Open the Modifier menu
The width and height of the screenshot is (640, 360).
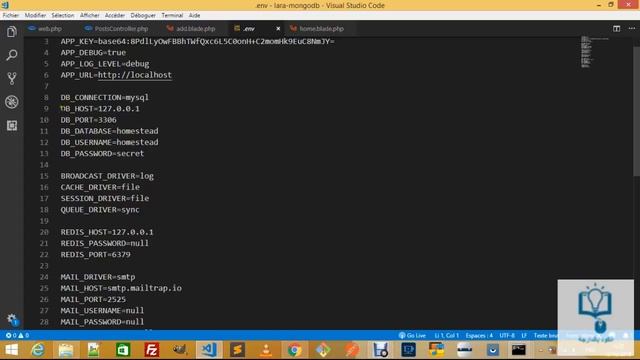[35, 15]
